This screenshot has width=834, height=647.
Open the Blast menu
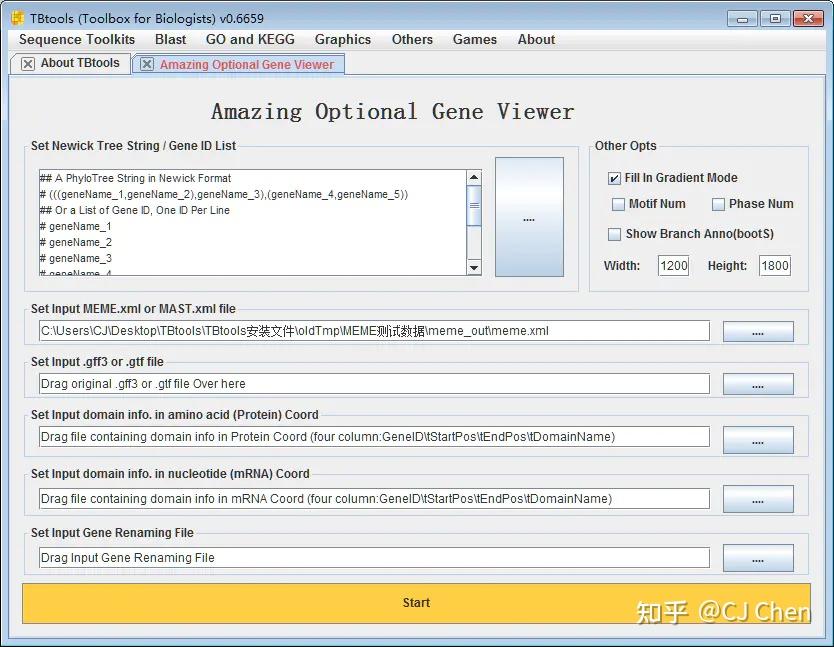point(170,39)
